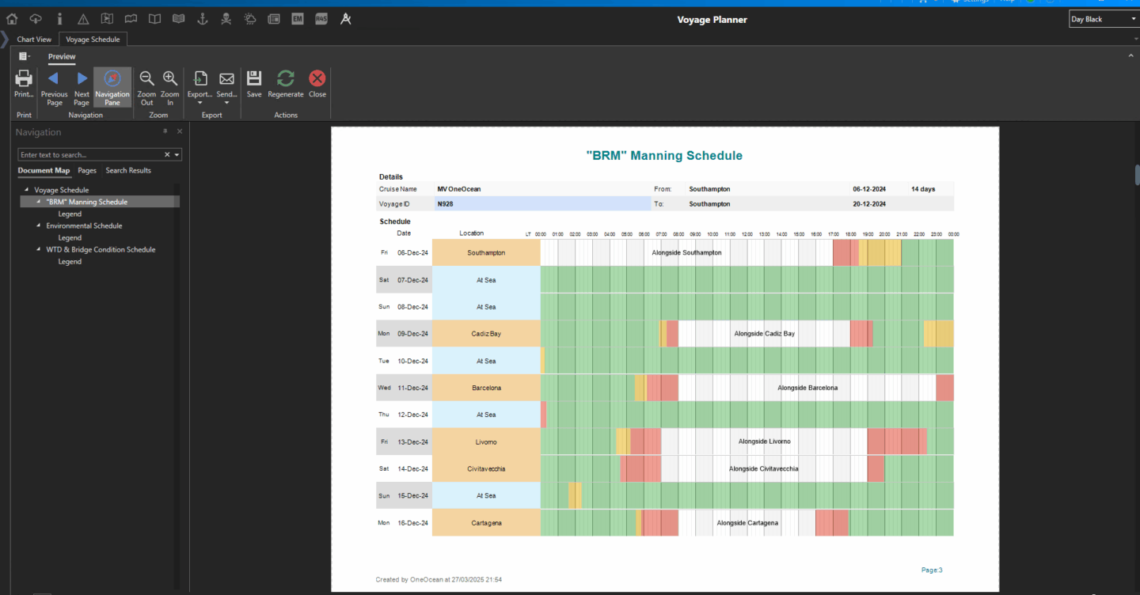Toggle the Navigation Pane button
Image resolution: width=1140 pixels, height=595 pixels.
click(112, 83)
